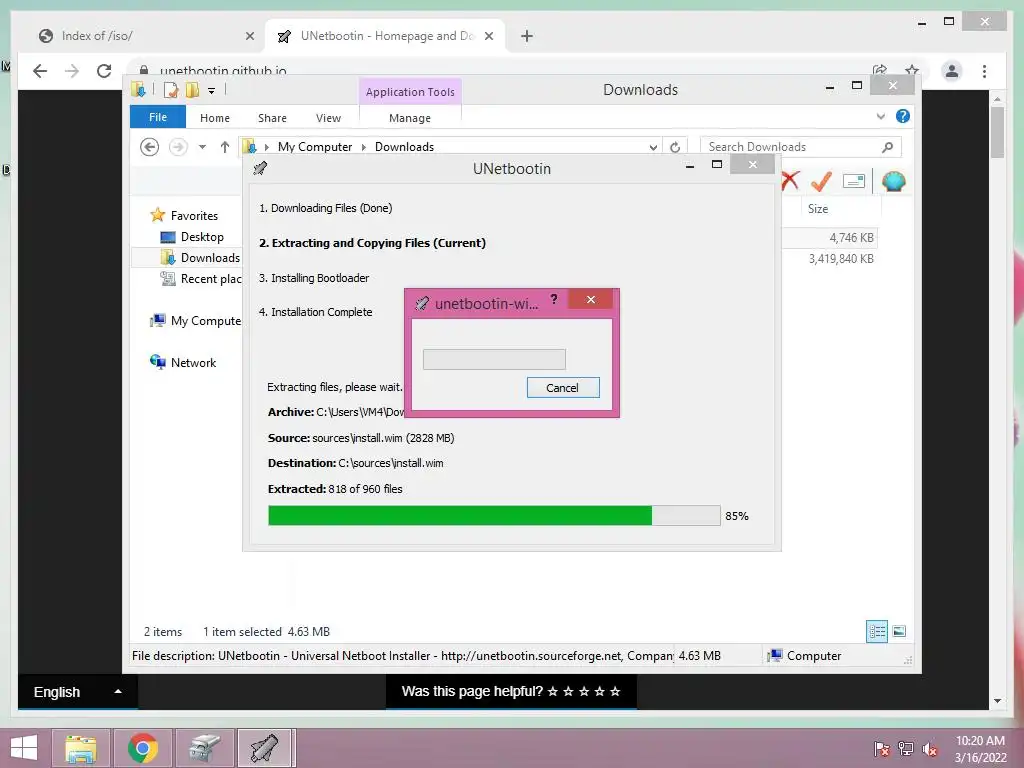Cancel the small unetbootin extraction dialog

(x=562, y=387)
